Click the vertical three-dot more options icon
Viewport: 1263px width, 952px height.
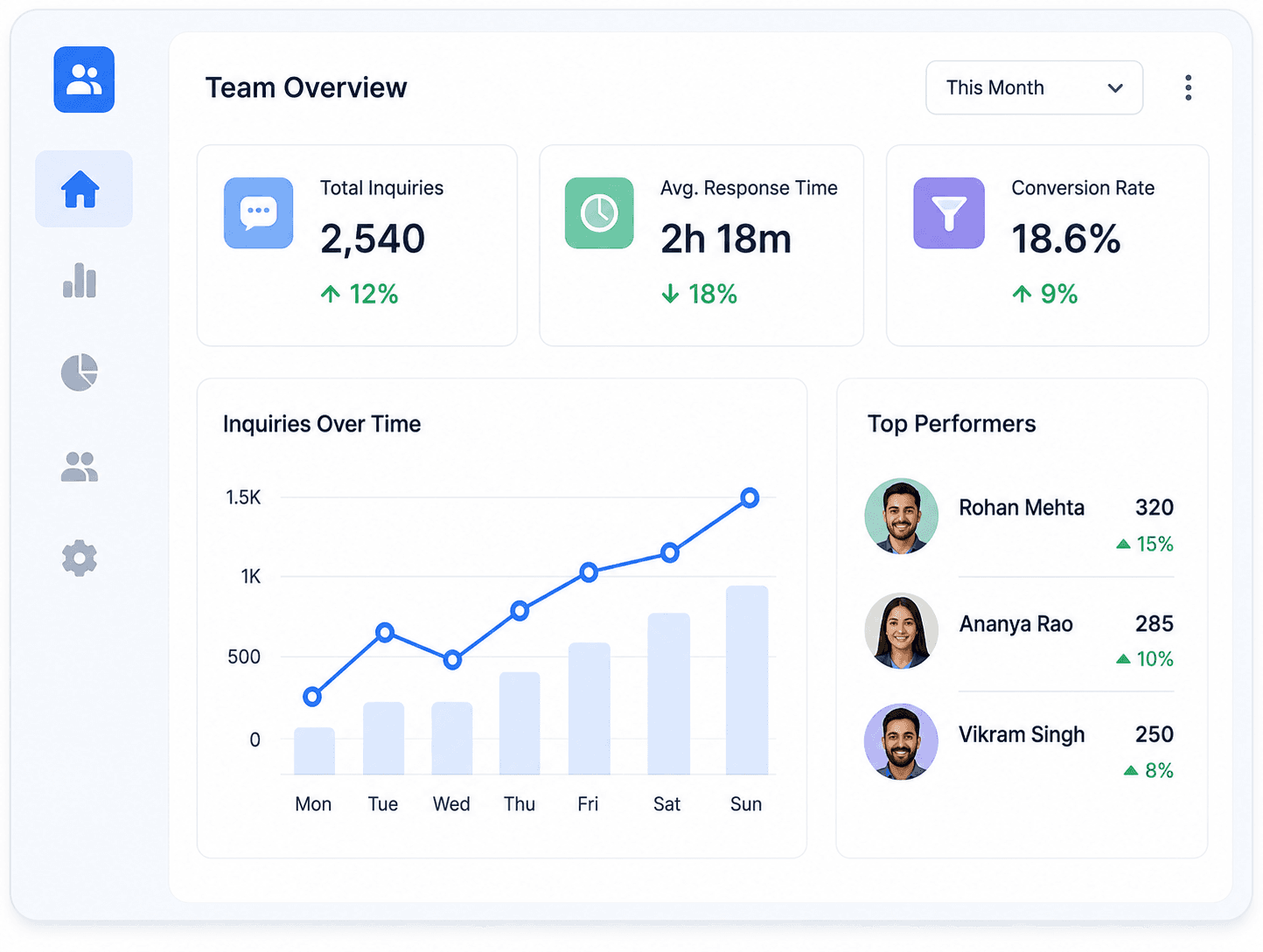1188,87
